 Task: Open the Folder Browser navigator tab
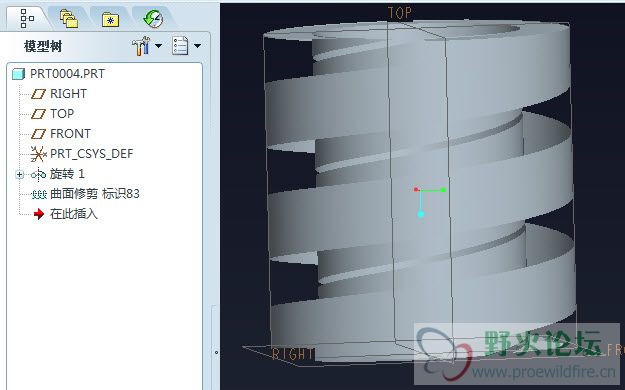tap(69, 18)
